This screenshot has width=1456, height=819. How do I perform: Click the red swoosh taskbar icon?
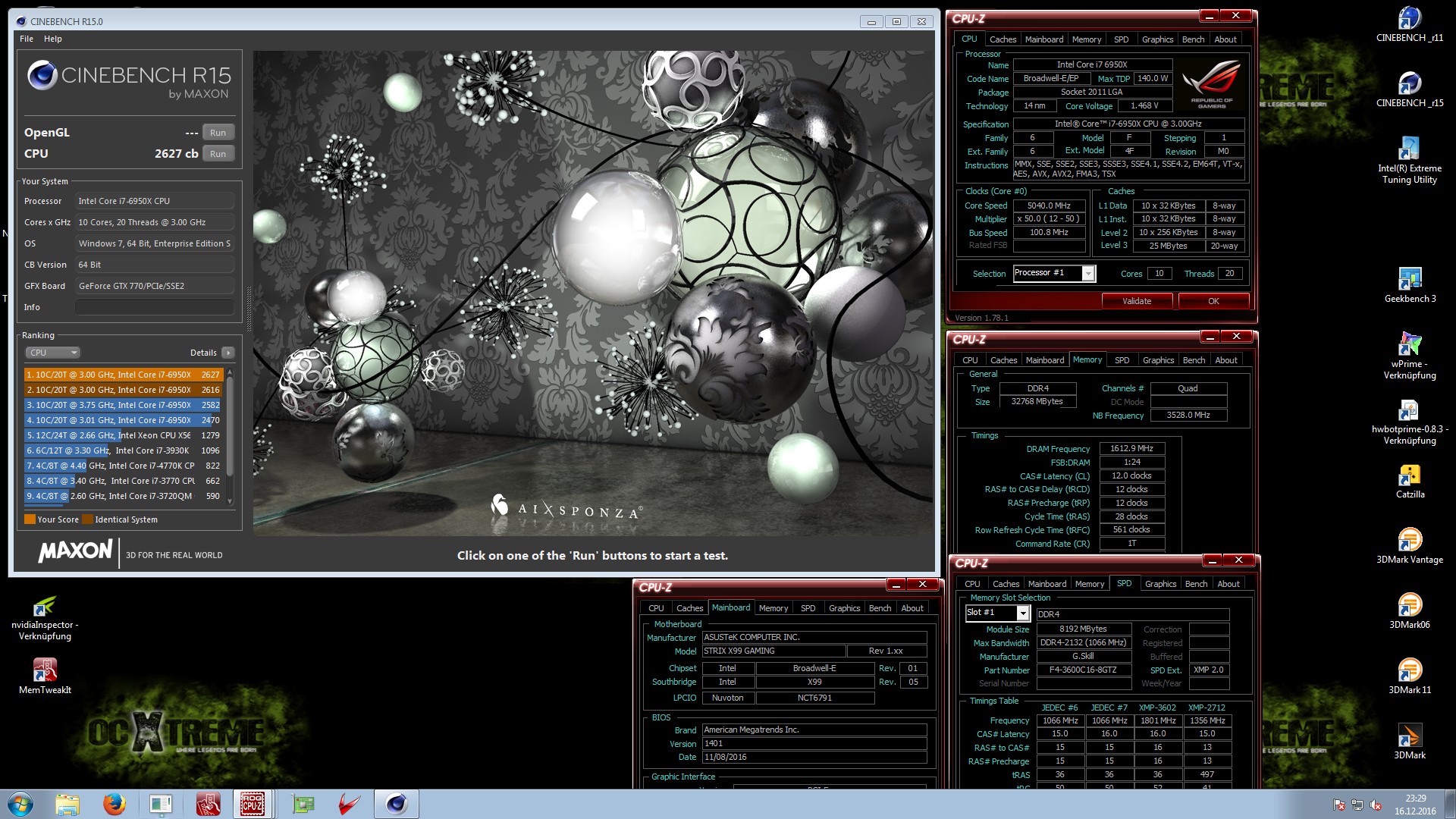(350, 804)
